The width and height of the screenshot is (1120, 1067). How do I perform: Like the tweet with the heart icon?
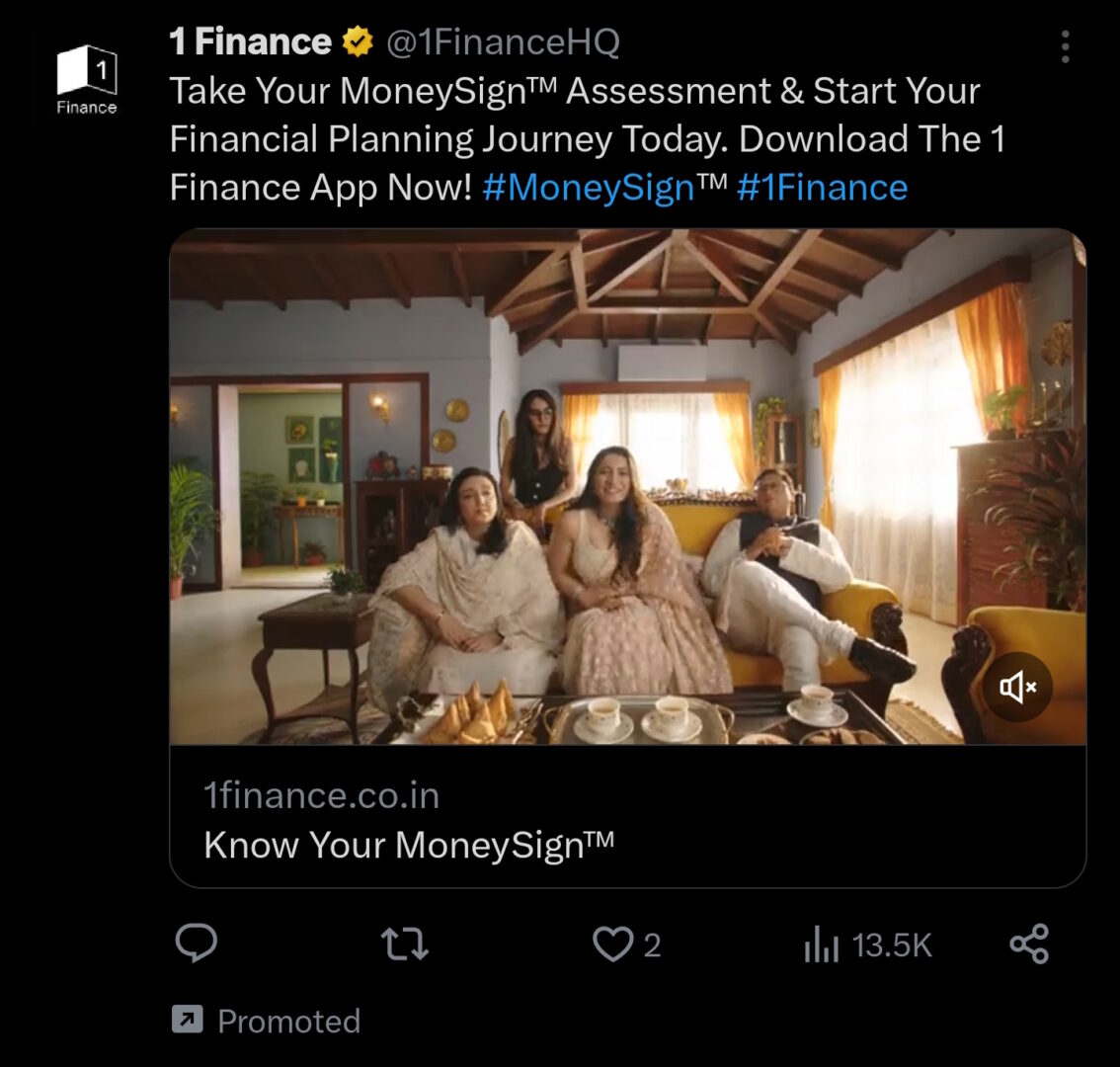tap(611, 944)
